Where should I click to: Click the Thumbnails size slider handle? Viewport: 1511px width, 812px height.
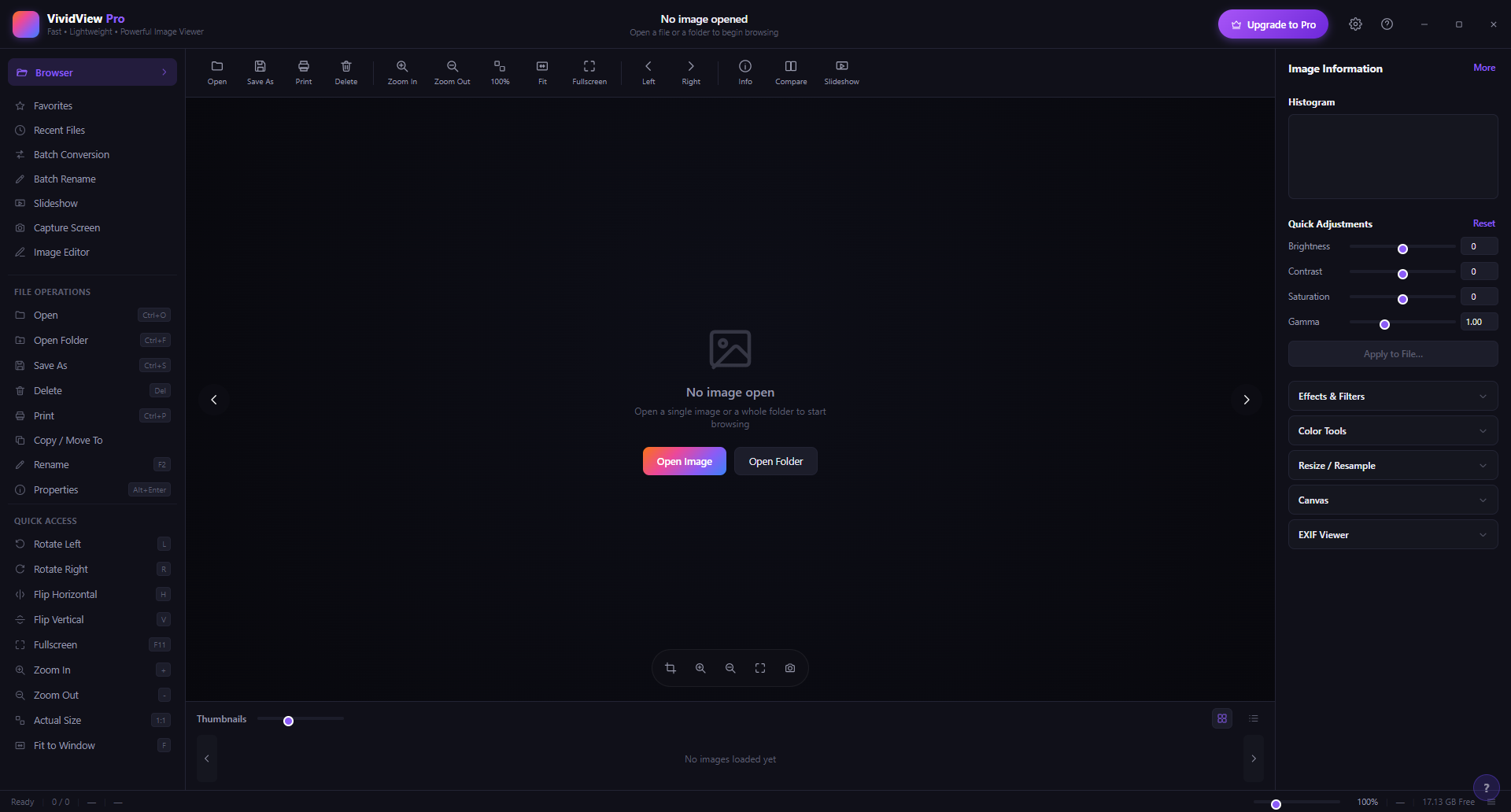[x=288, y=721]
